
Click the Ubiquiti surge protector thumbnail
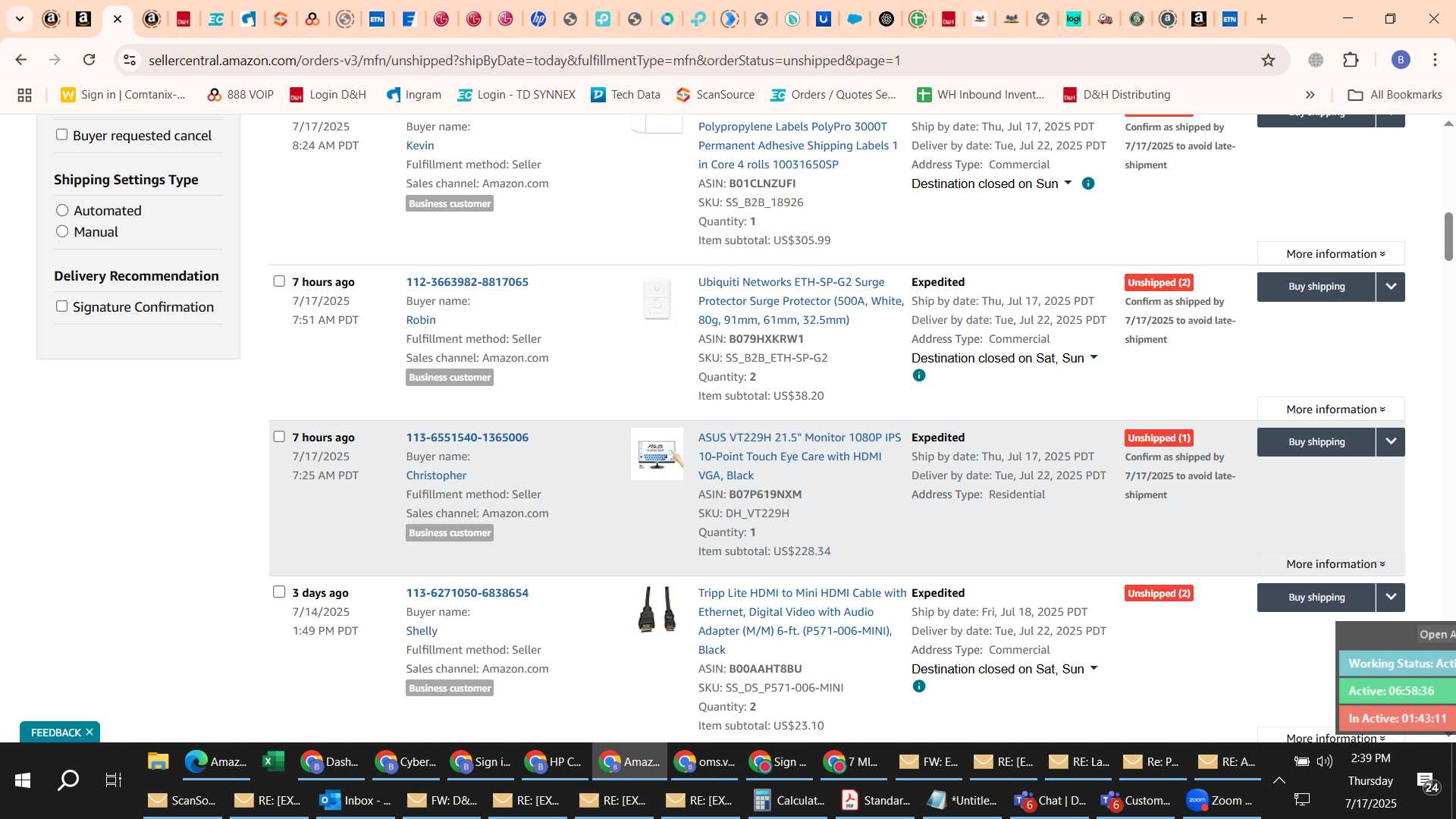tap(657, 298)
